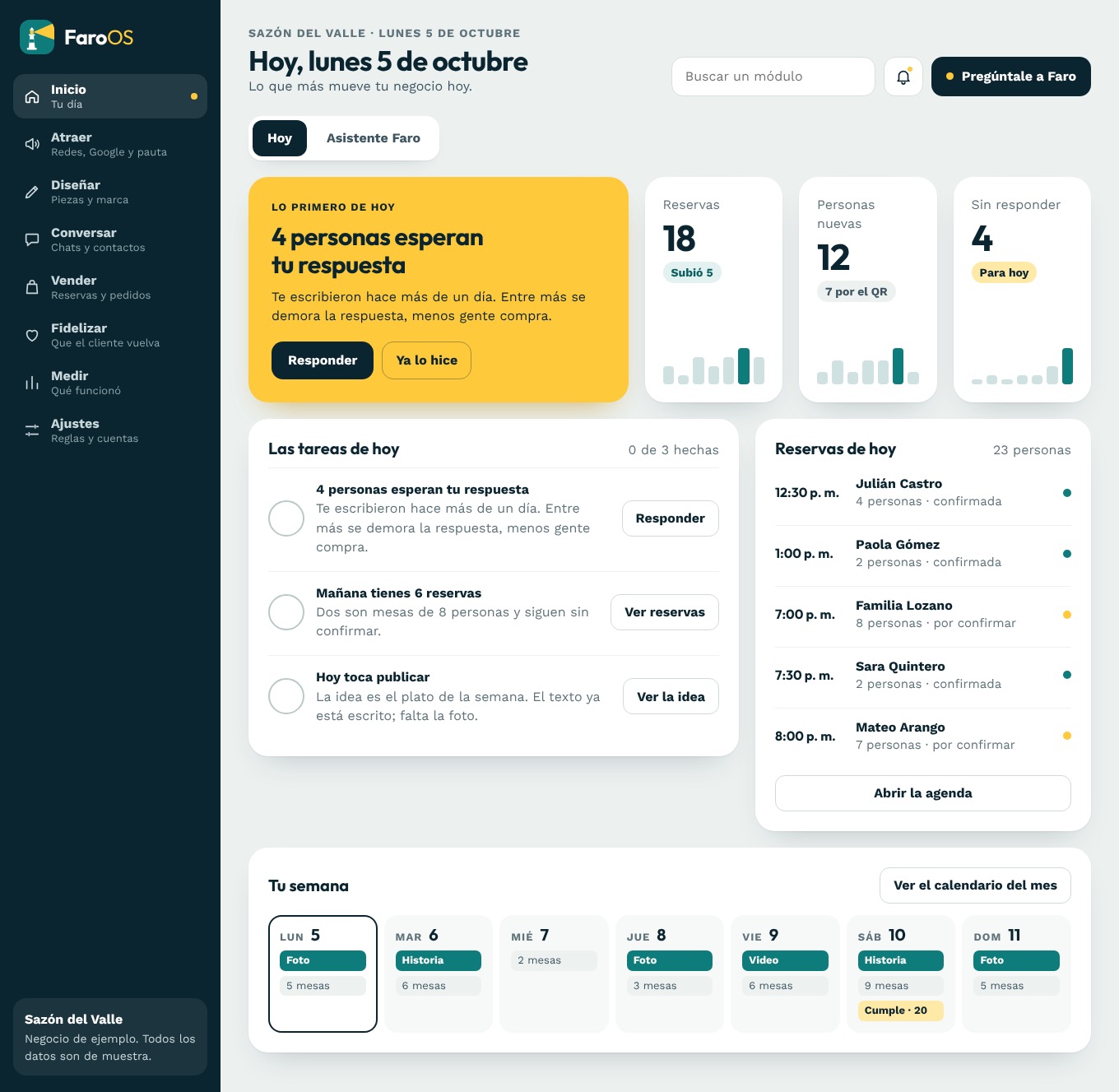Open the Familia Lozano 7:00 p. m. reservation
The image size is (1119, 1092).
[922, 614]
